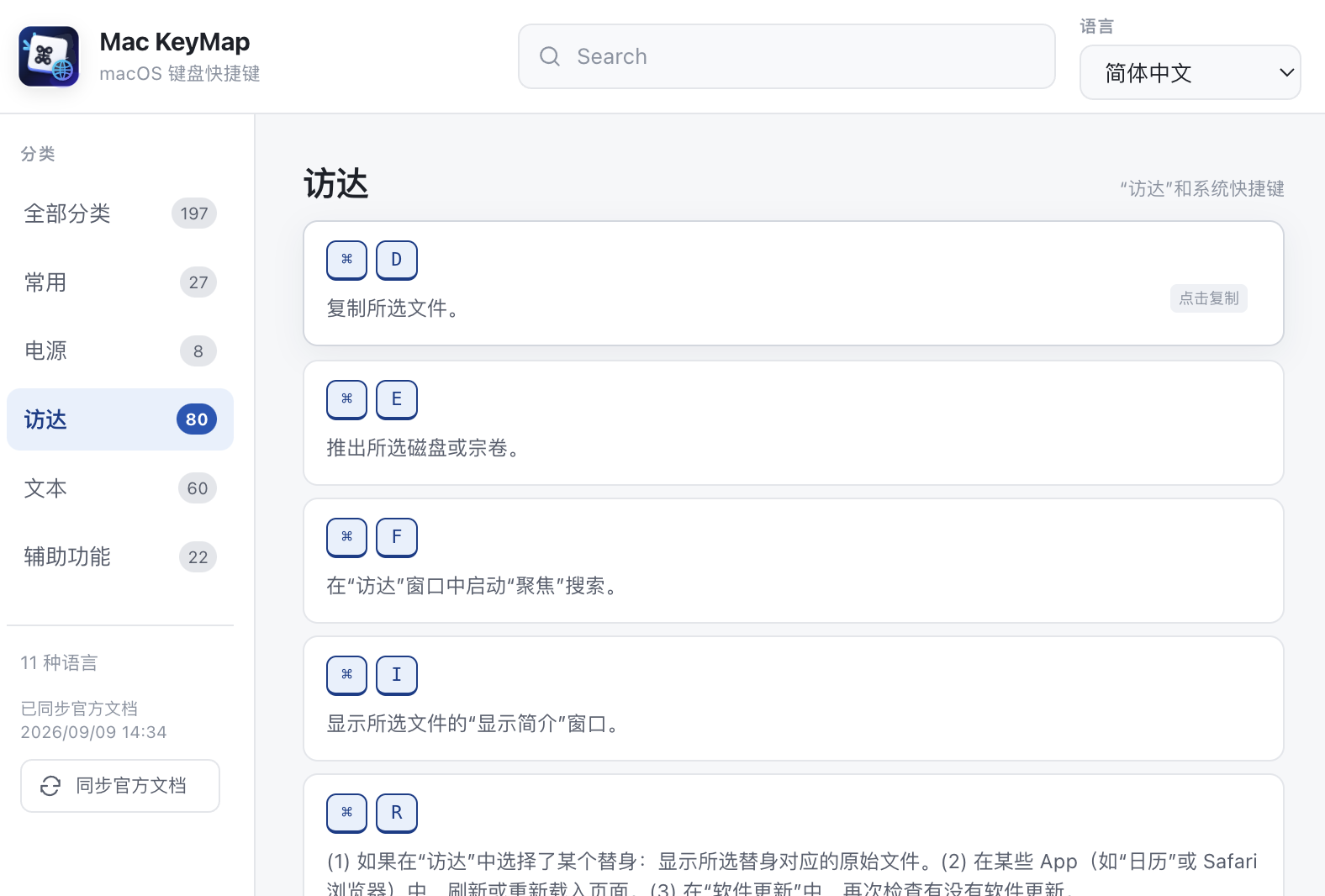Click the ⌘ key in the 复制所选文件 card
The image size is (1325, 896).
347,260
